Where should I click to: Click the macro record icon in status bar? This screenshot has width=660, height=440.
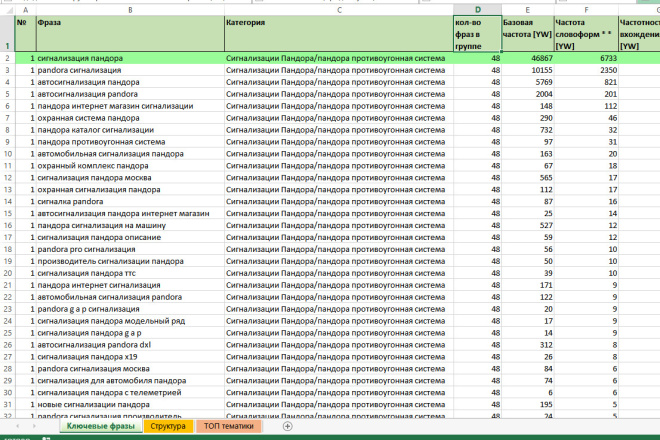46,438
